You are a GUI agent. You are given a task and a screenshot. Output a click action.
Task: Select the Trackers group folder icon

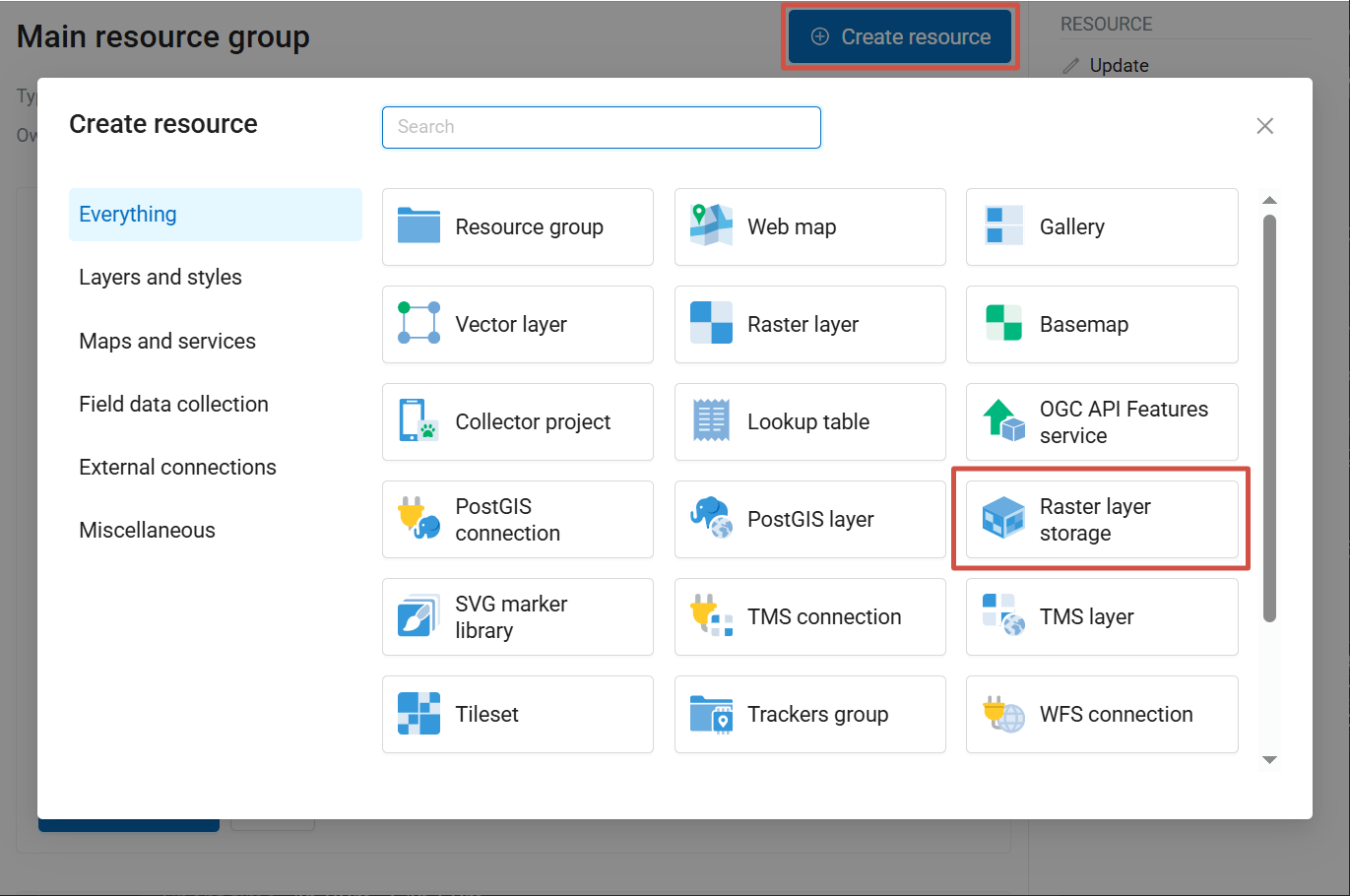click(711, 714)
